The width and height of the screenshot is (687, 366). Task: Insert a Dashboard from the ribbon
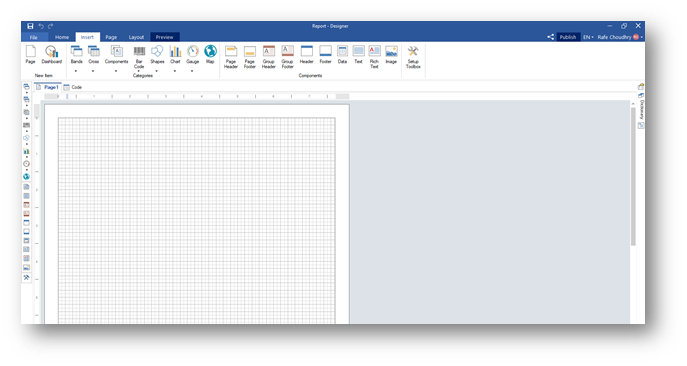tap(52, 55)
